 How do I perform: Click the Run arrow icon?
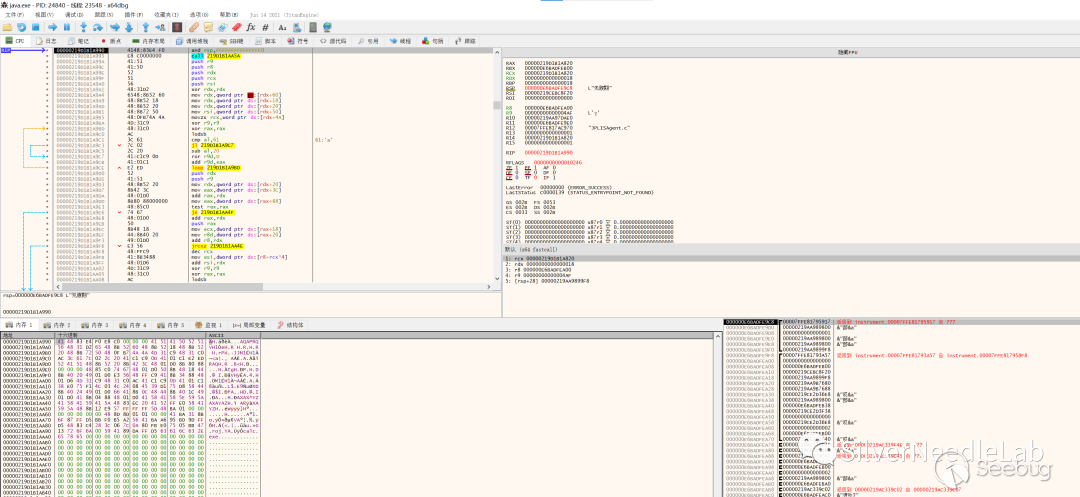tap(54, 27)
